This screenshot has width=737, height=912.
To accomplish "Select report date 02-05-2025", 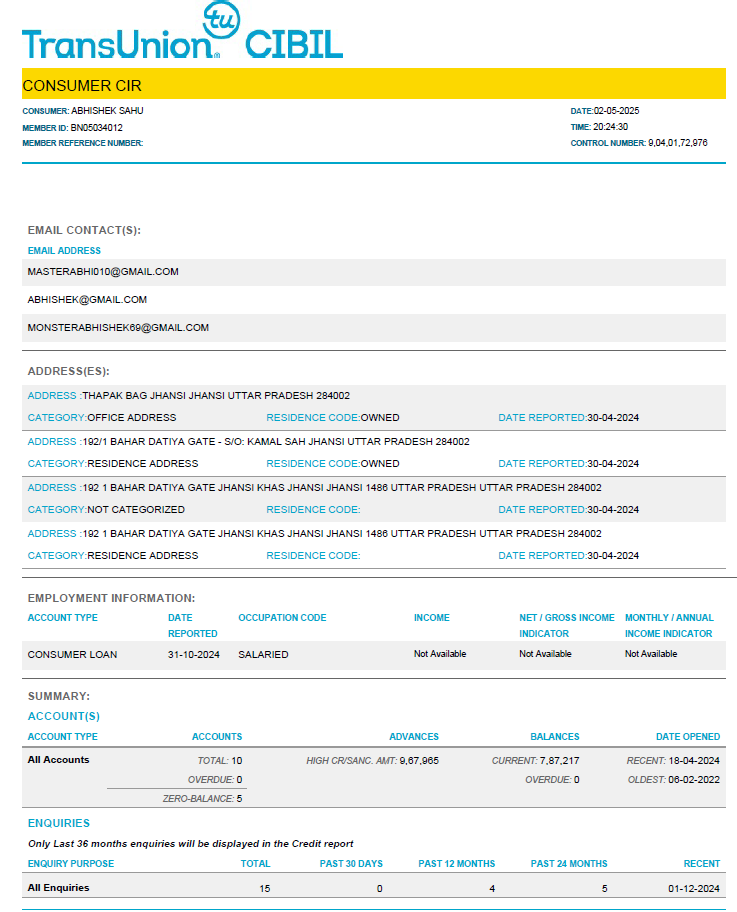I will [x=616, y=111].
